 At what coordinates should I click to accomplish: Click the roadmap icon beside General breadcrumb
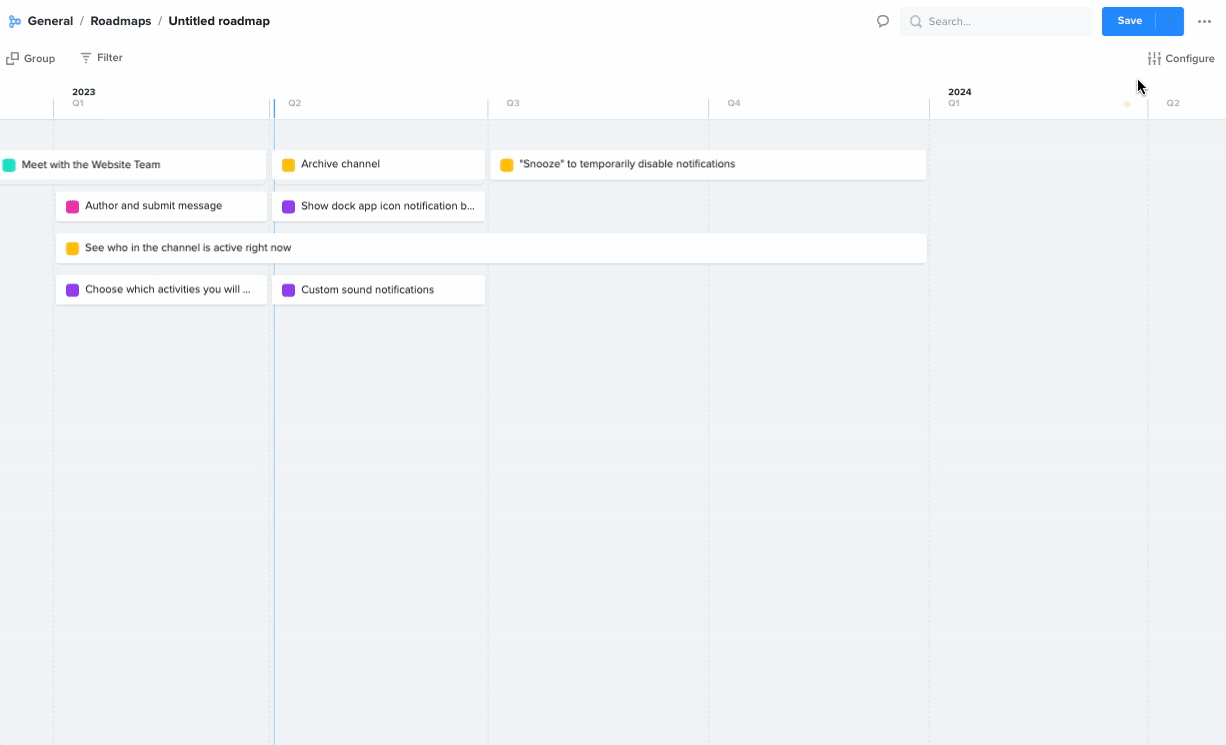[x=14, y=21]
